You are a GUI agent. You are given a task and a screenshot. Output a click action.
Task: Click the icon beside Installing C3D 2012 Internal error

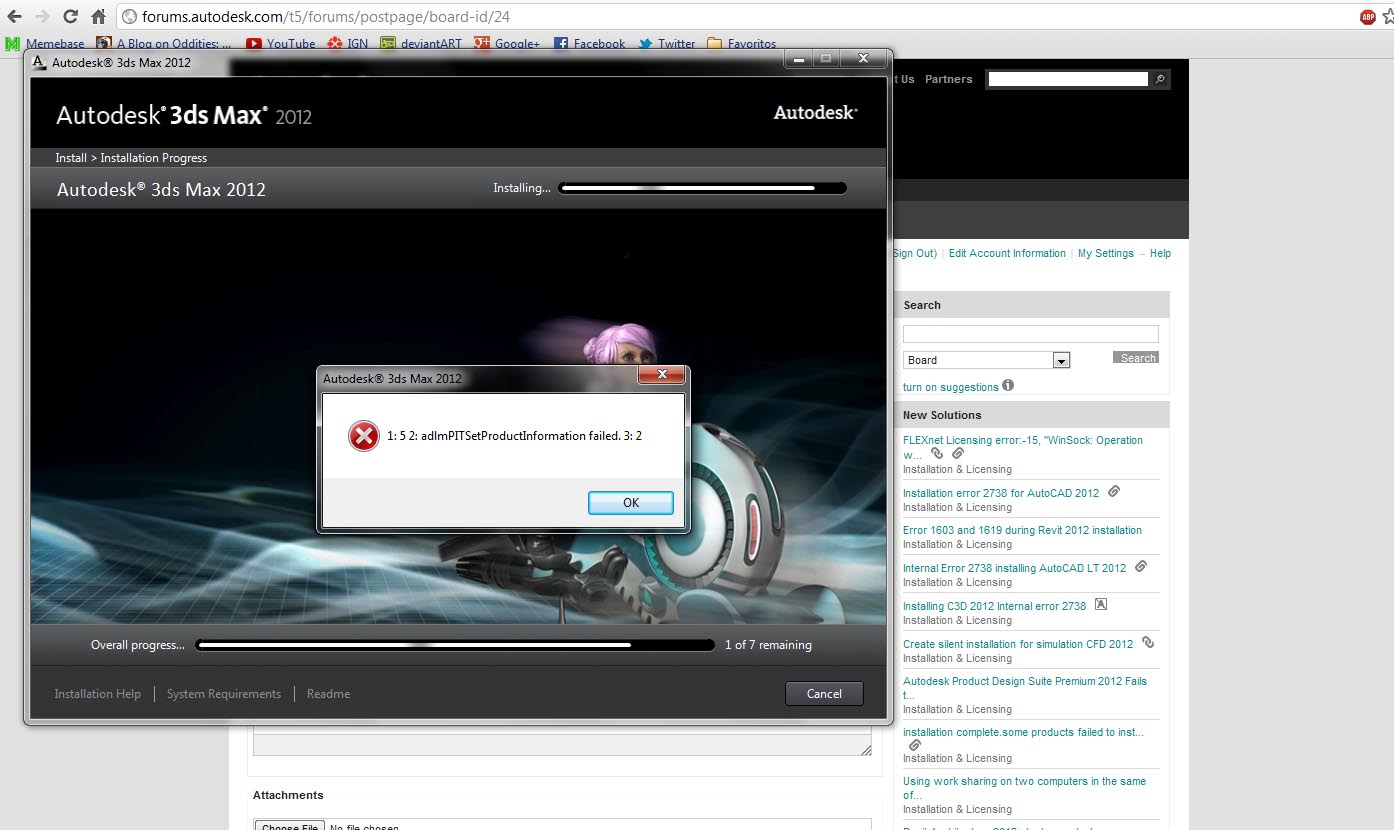click(1101, 604)
